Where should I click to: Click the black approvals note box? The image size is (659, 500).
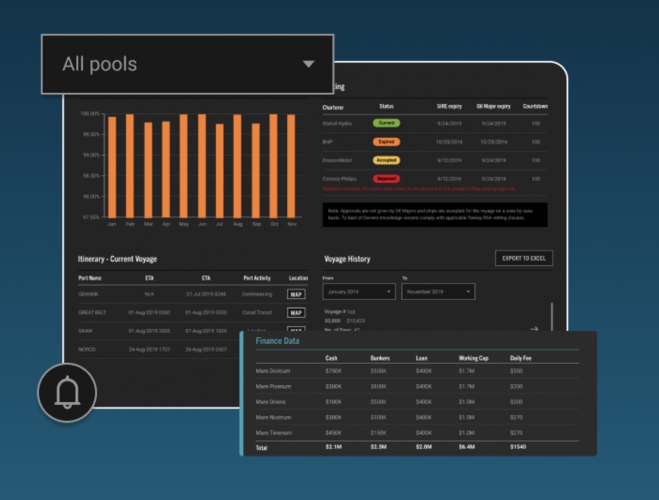435,215
